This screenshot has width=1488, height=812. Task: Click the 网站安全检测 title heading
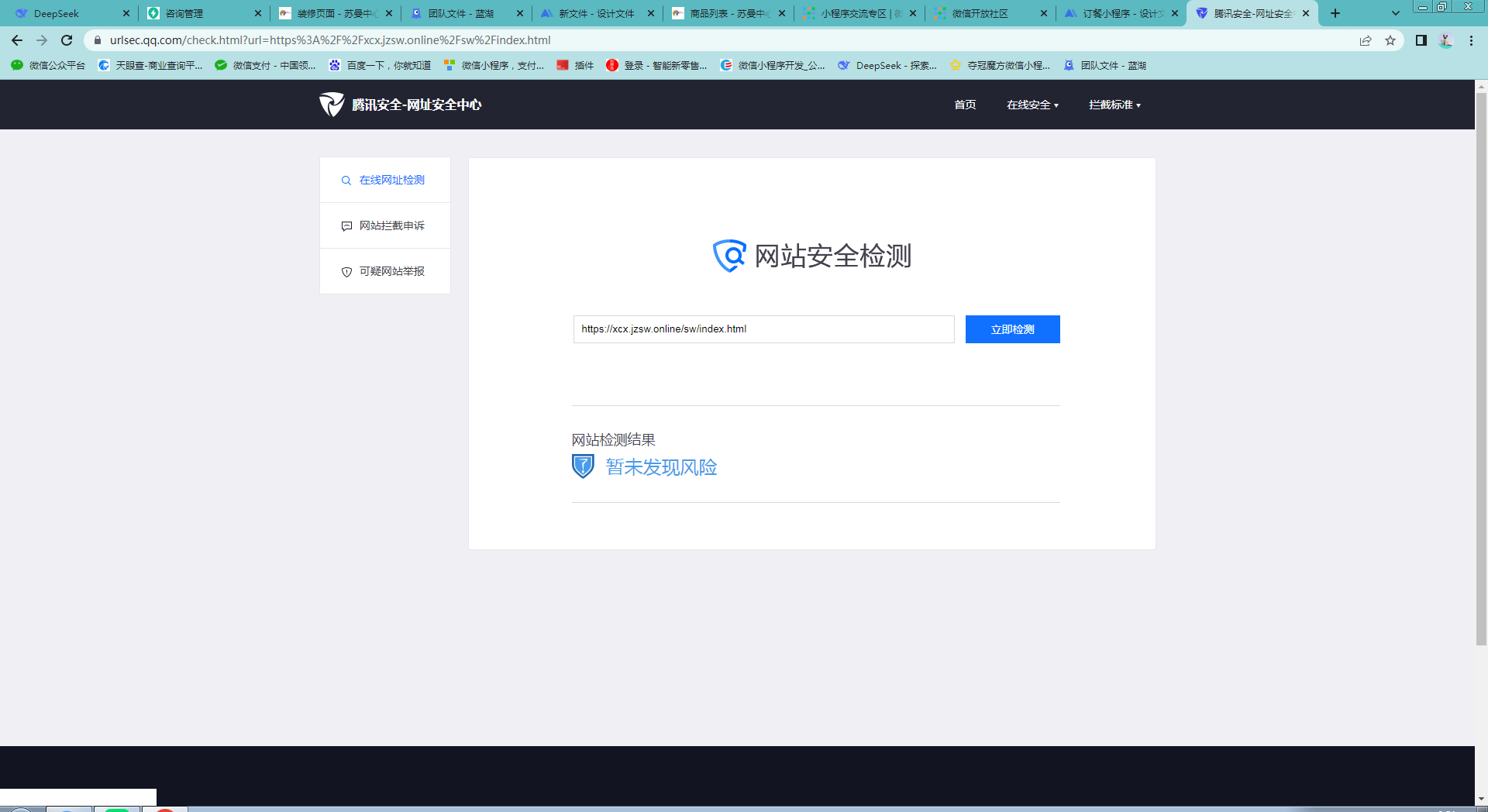832,256
